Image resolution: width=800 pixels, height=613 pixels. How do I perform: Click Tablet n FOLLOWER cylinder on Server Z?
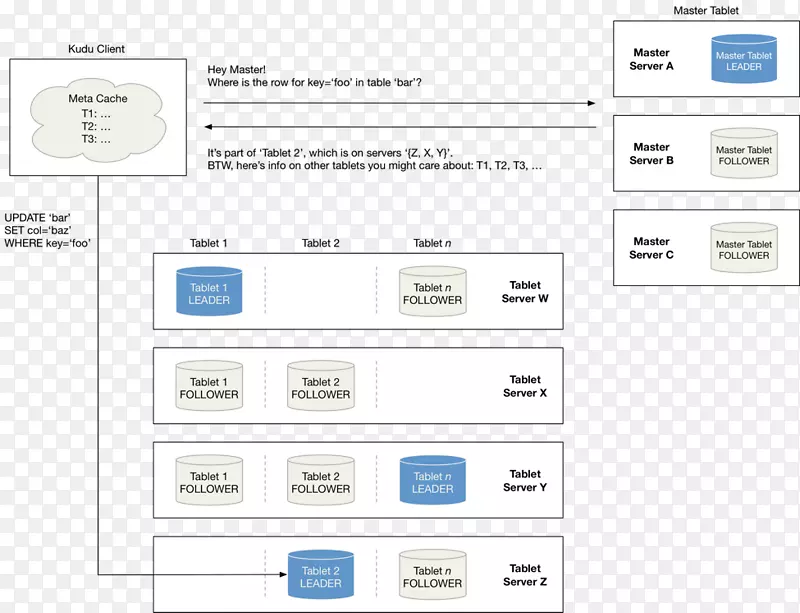coord(432,574)
